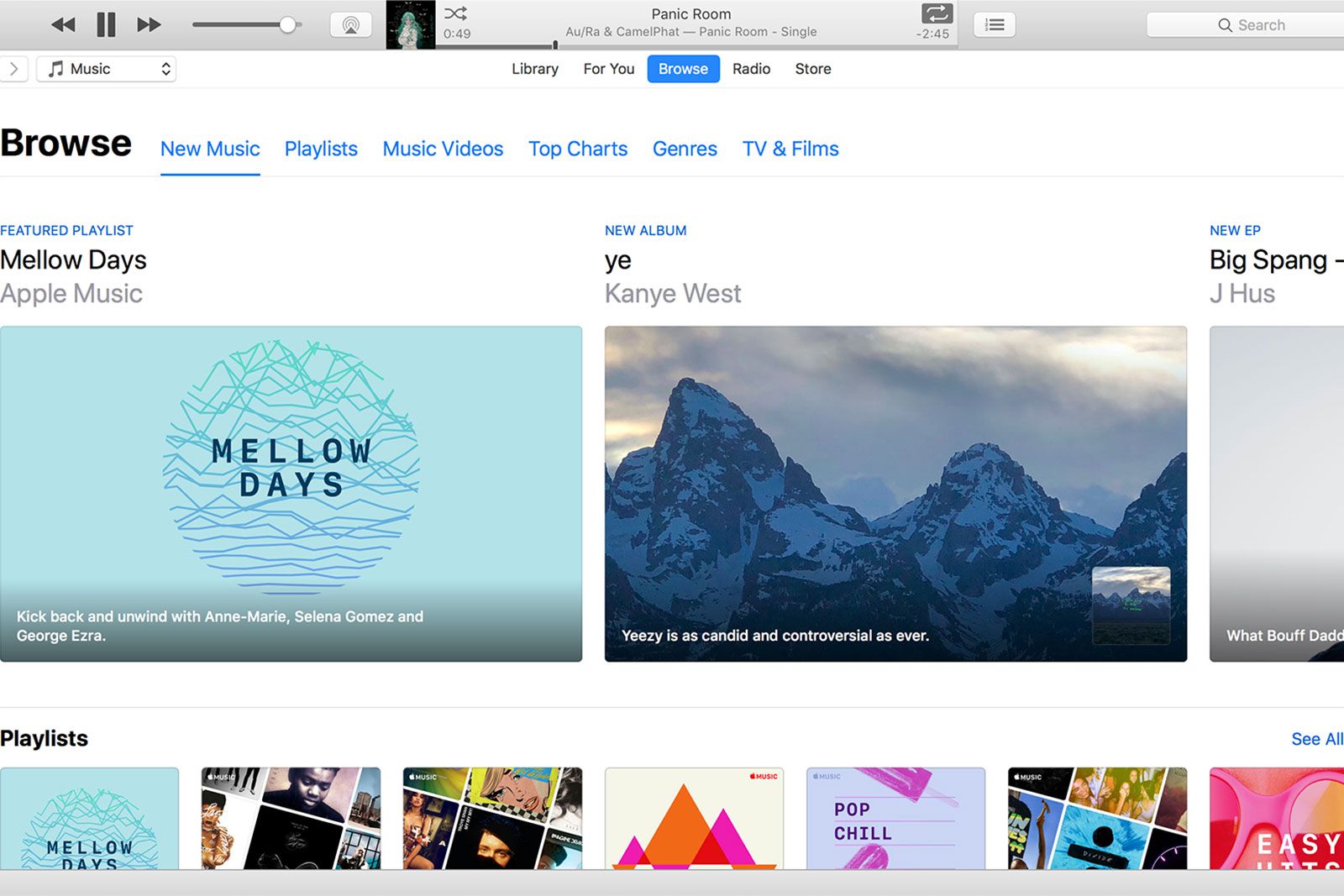Click the Search field
The height and width of the screenshot is (896, 1344).
coord(1246,25)
